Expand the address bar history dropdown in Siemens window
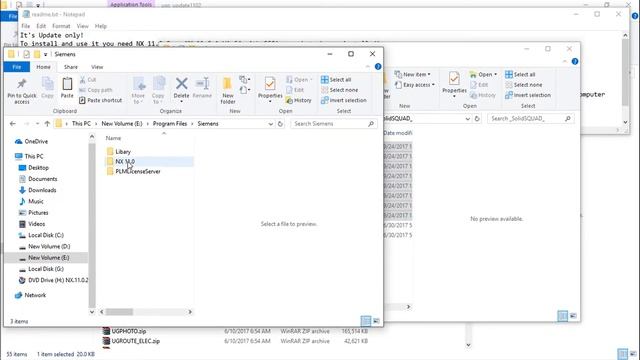The width and height of the screenshot is (640, 360). tap(270, 124)
